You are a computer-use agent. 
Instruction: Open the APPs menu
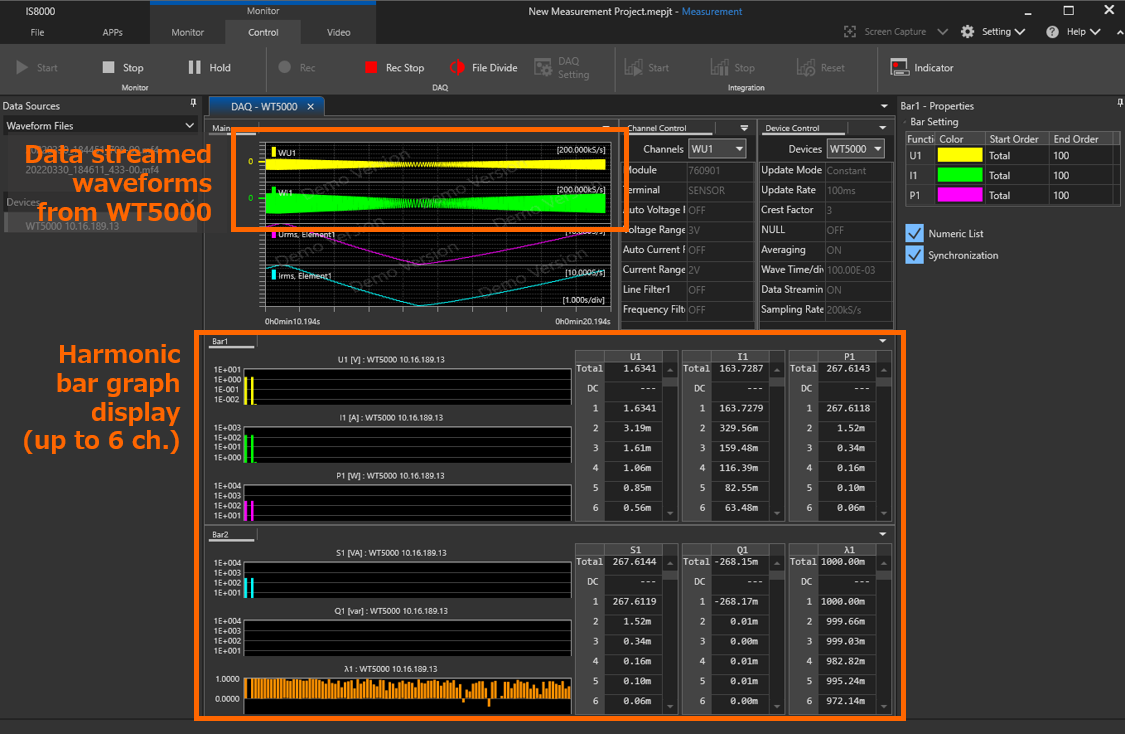[x=113, y=32]
